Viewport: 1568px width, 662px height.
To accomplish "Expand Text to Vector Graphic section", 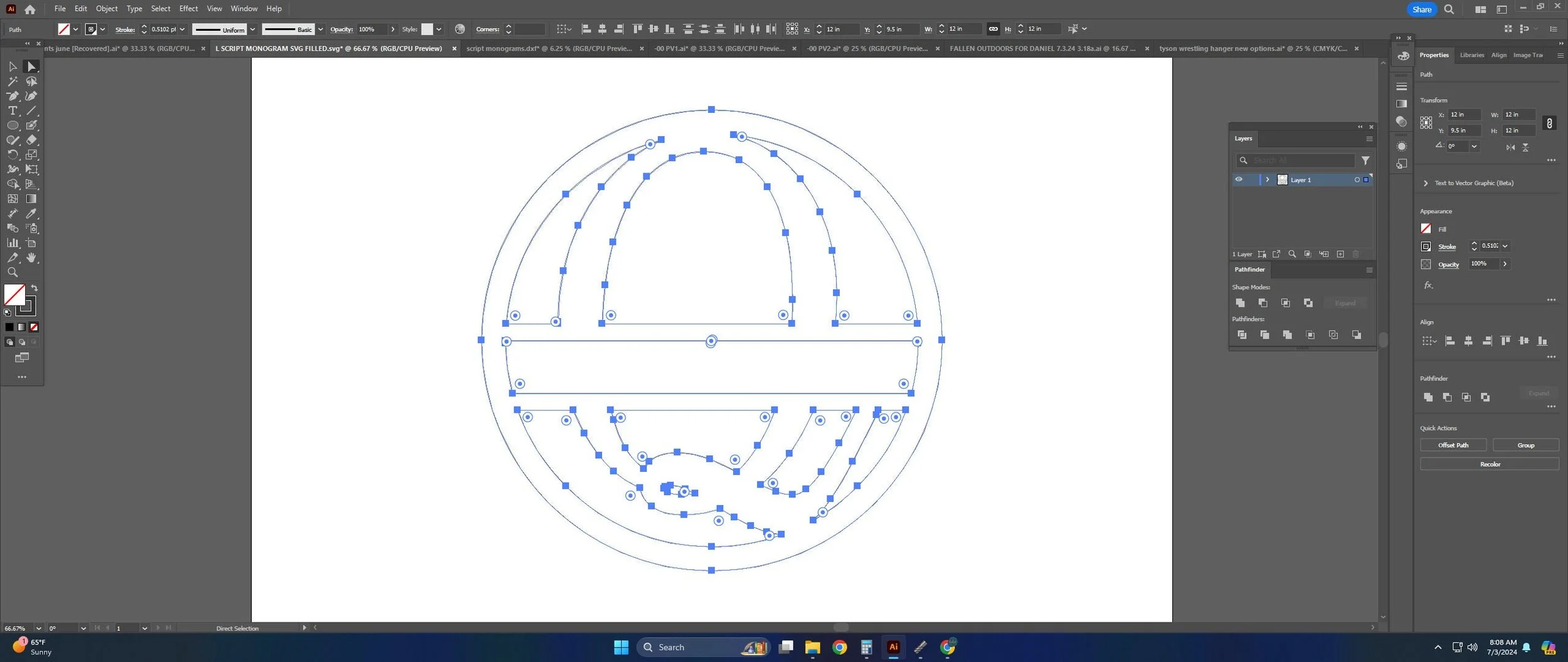I will click(x=1426, y=183).
